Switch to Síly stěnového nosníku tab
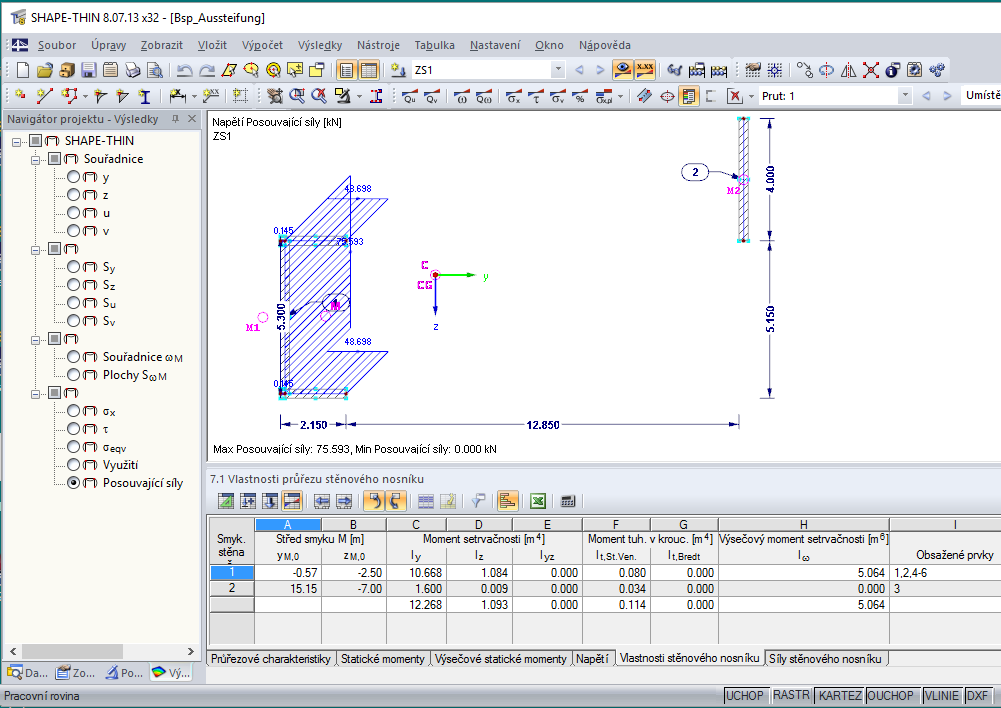Viewport: 1001px width, 708px height. 825,659
